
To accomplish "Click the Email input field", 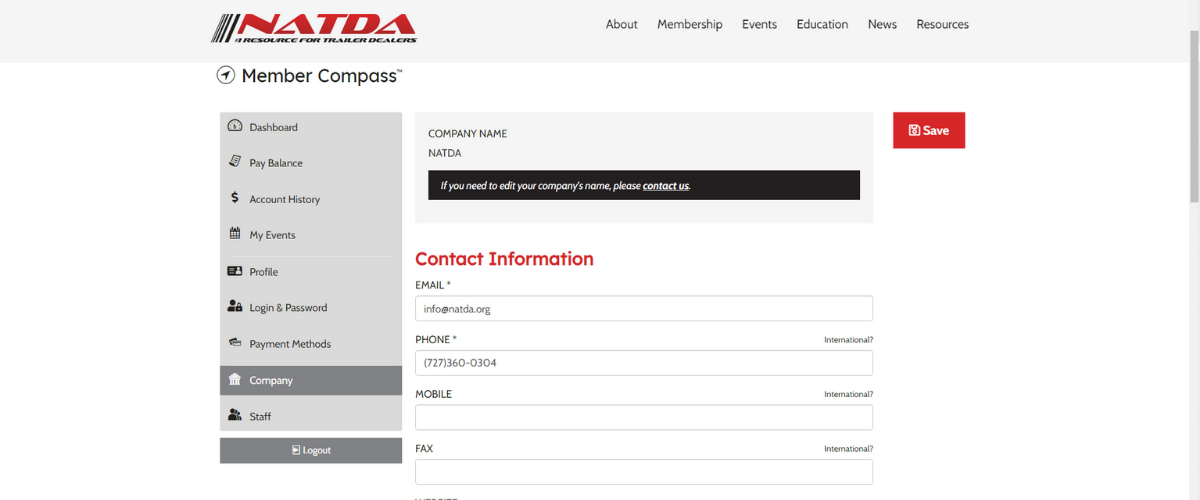I will (x=644, y=308).
